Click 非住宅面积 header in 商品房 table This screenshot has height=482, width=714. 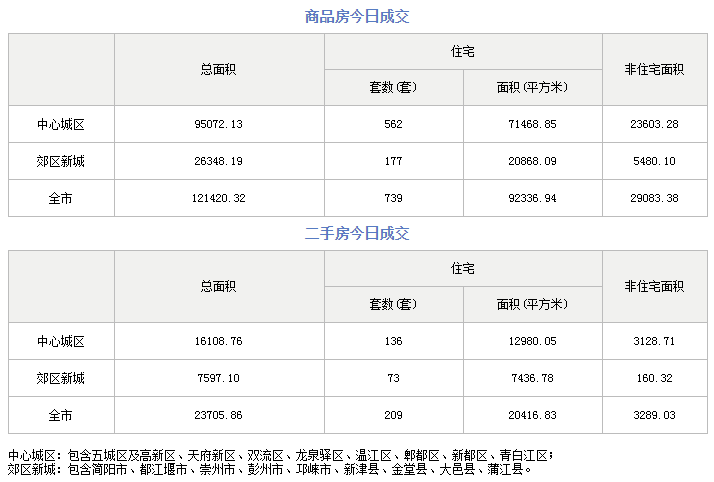(654, 70)
